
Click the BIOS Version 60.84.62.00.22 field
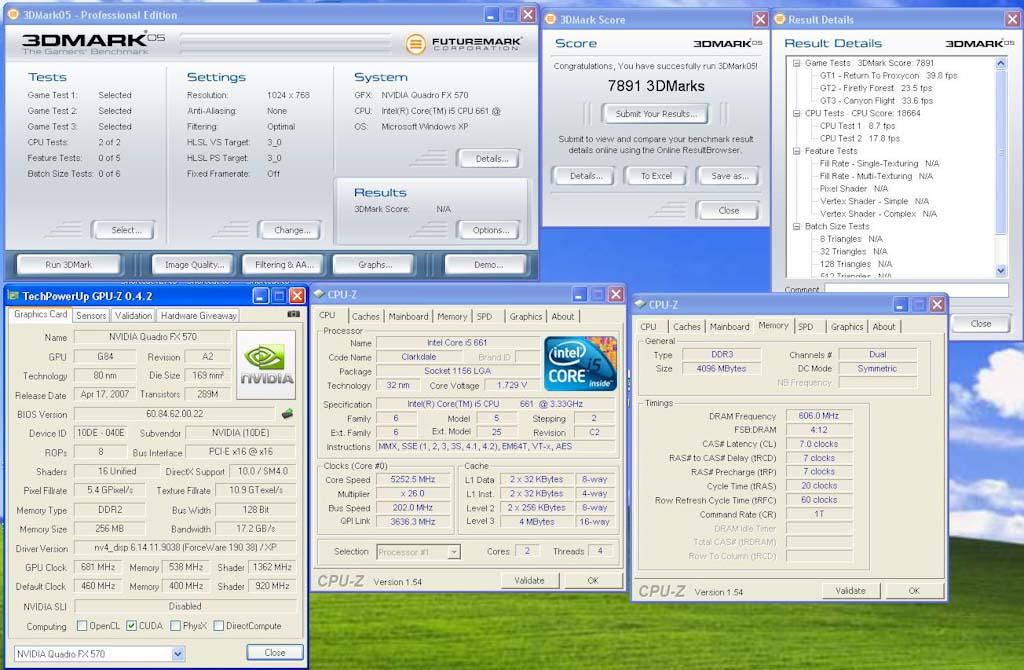coord(174,414)
